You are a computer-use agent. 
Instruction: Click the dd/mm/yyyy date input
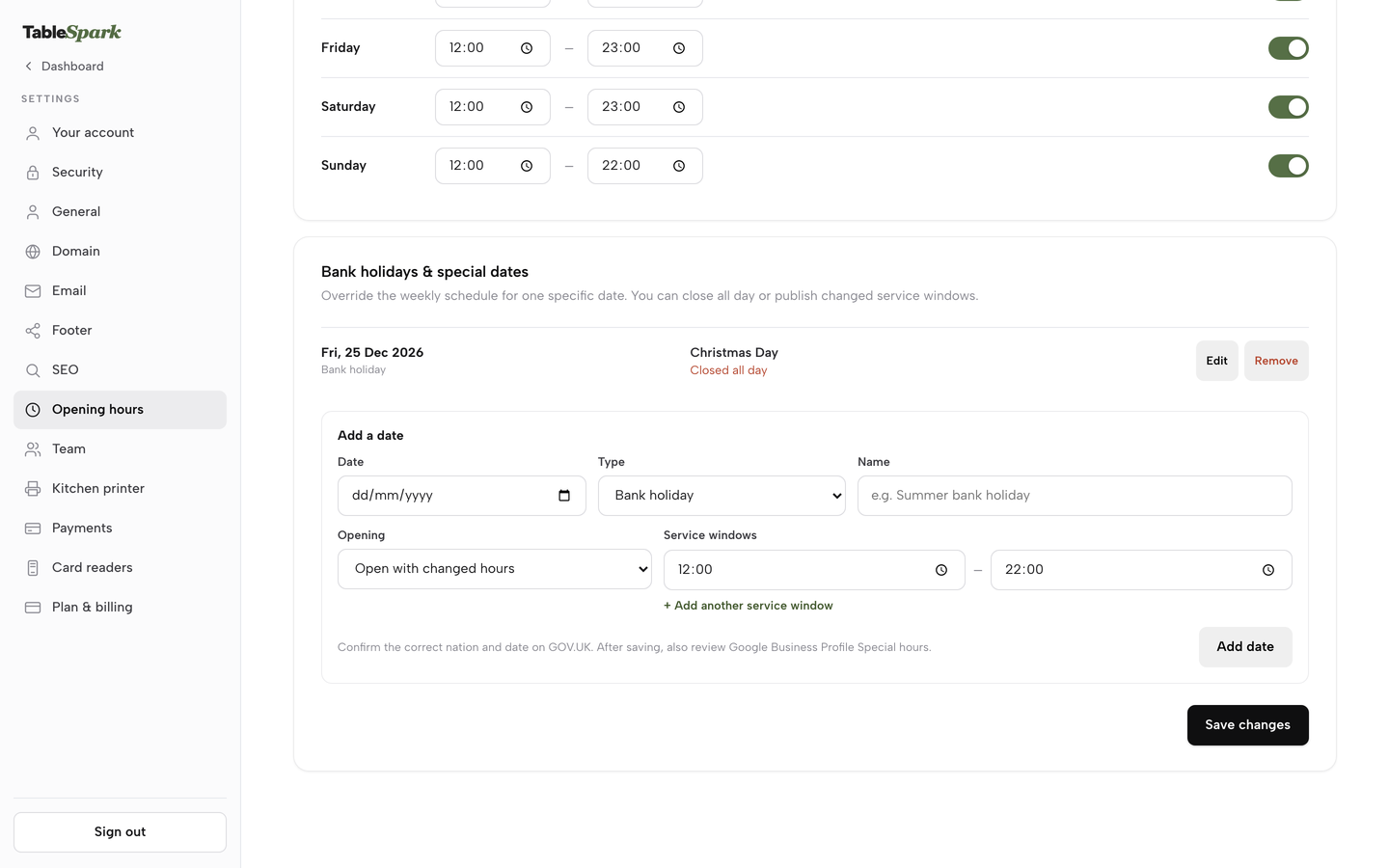(x=462, y=496)
